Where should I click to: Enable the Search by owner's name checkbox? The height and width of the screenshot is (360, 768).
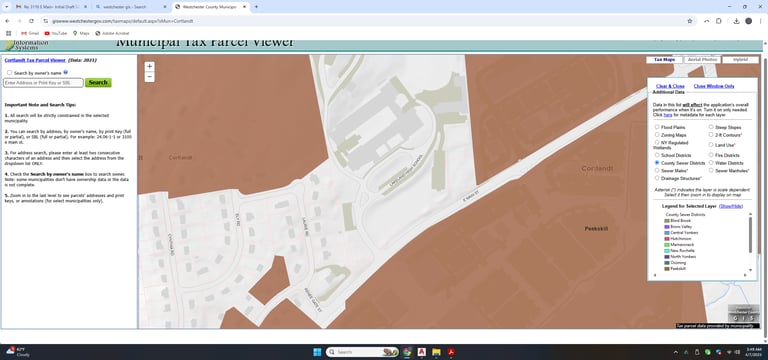click(x=9, y=73)
